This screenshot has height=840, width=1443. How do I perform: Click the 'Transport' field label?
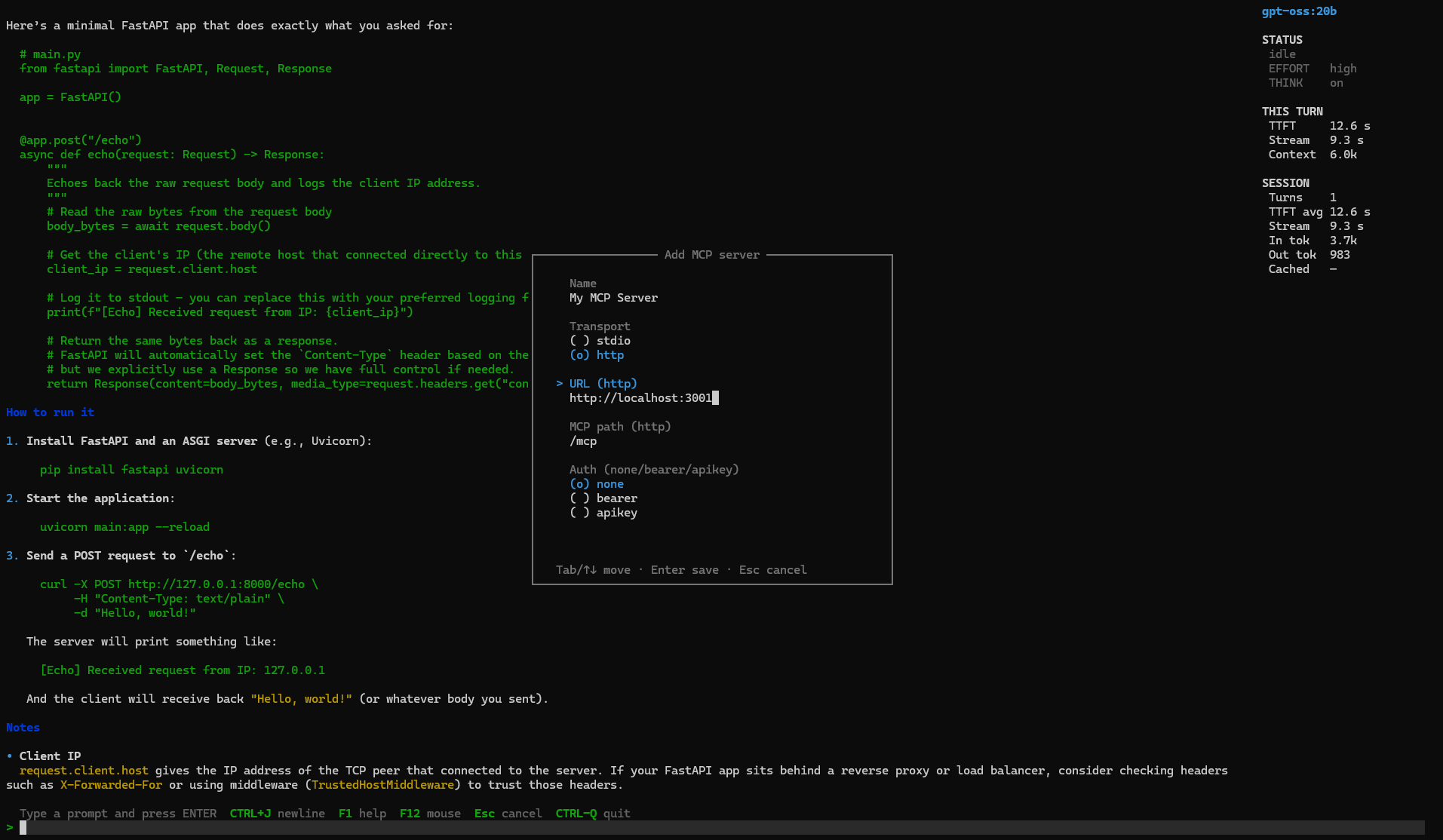point(600,326)
